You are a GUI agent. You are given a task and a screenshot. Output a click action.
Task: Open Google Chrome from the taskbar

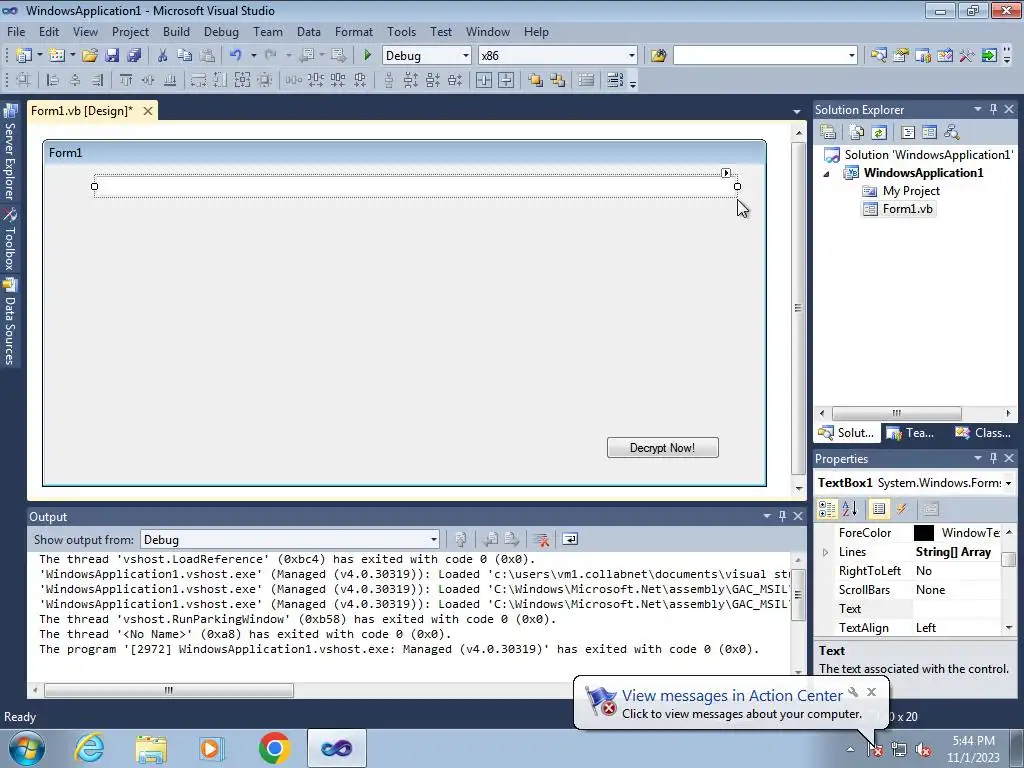click(274, 748)
